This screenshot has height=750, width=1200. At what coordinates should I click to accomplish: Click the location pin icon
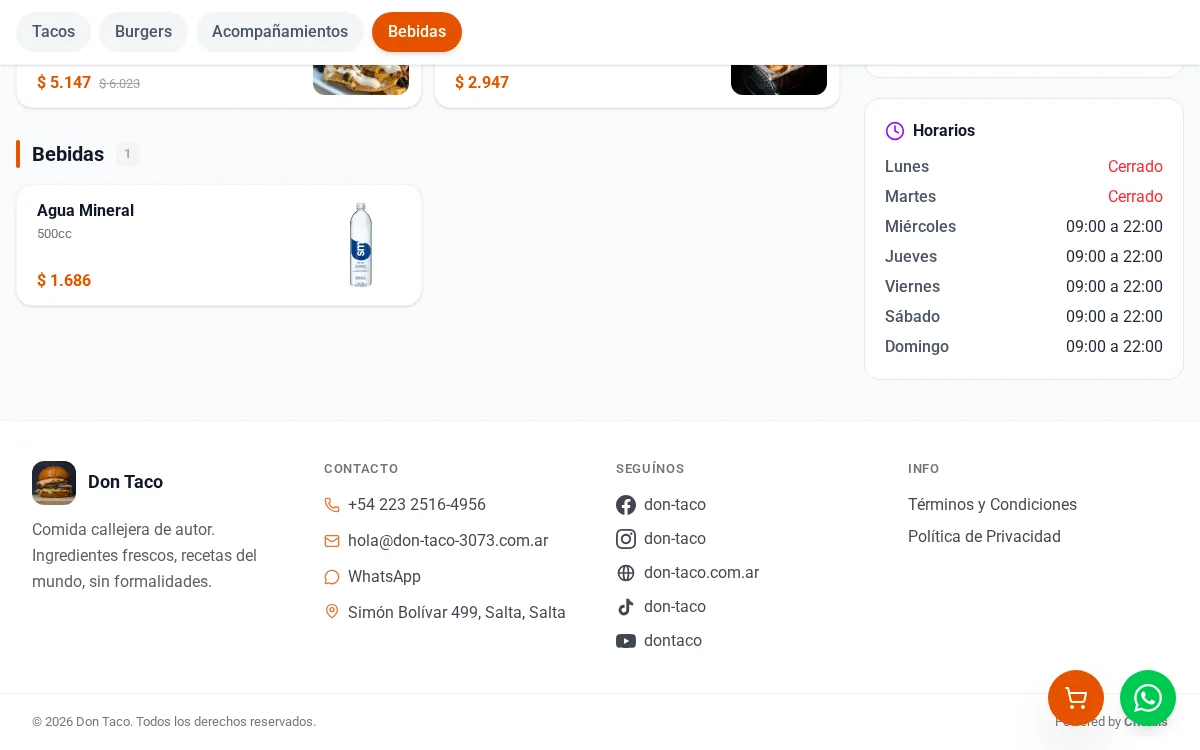tap(332, 611)
